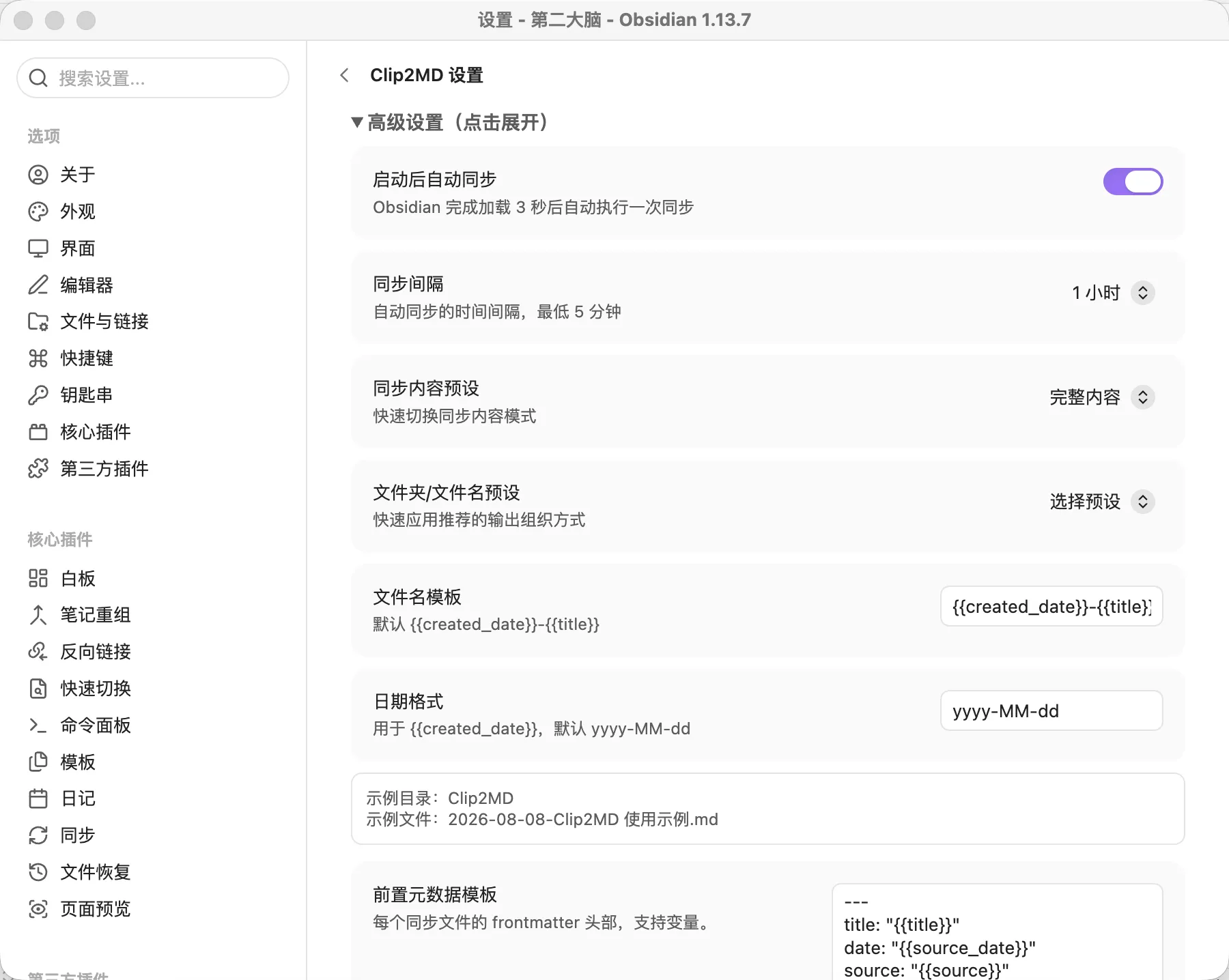
Task: Click the 日记 calendar icon
Action: [38, 798]
